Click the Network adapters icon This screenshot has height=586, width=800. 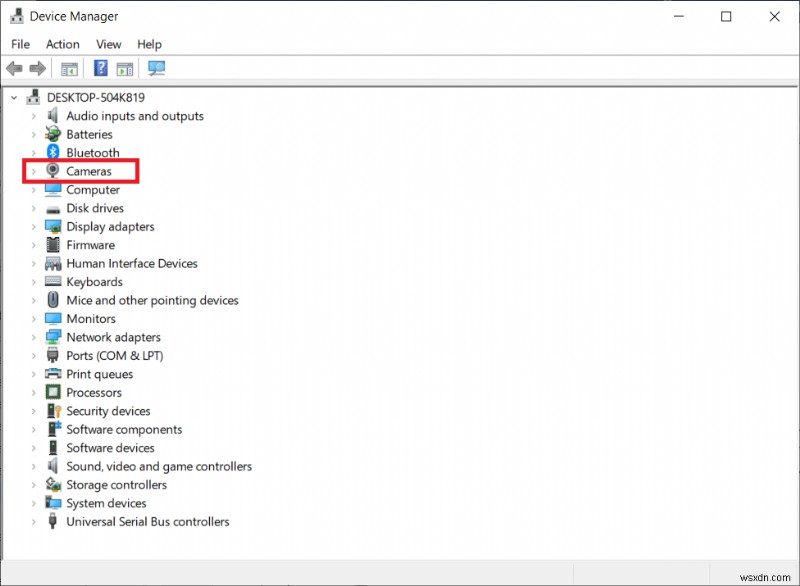pyautogui.click(x=52, y=337)
